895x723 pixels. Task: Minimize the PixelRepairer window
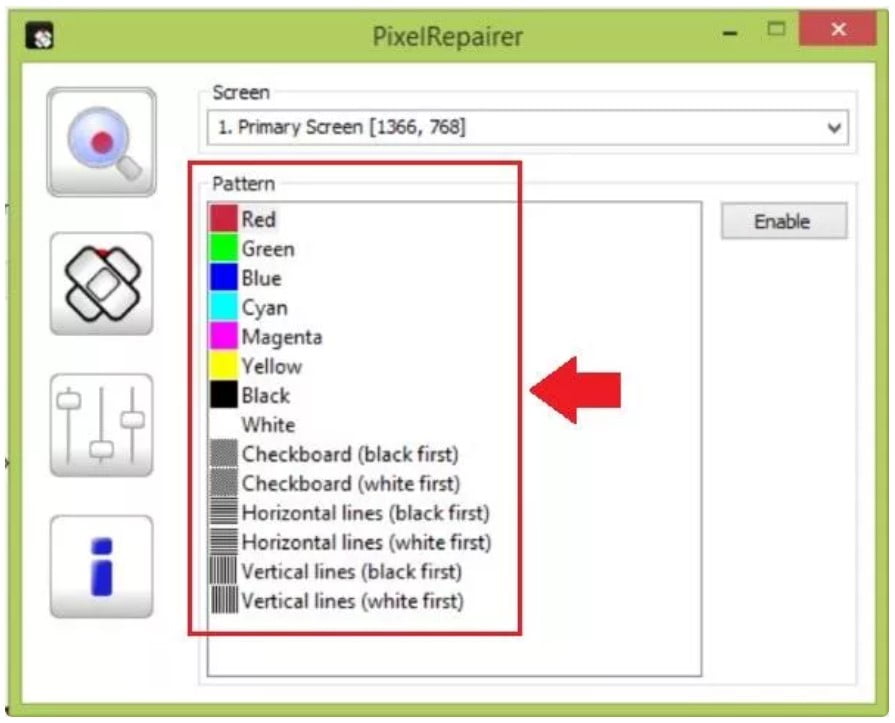tap(729, 34)
